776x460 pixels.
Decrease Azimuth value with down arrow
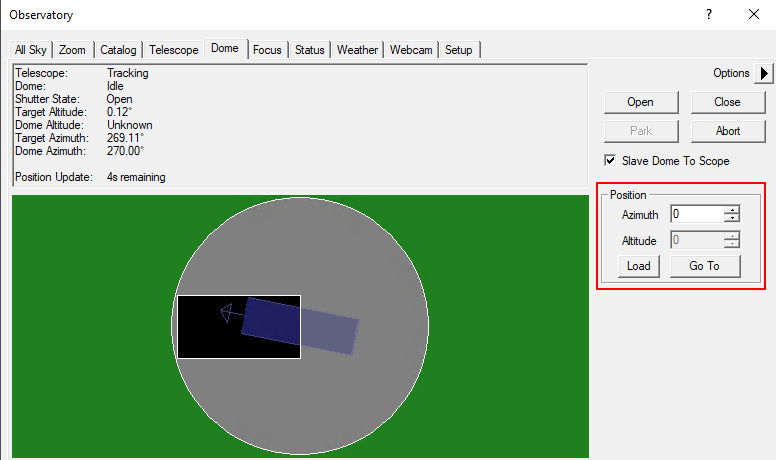[x=732, y=218]
